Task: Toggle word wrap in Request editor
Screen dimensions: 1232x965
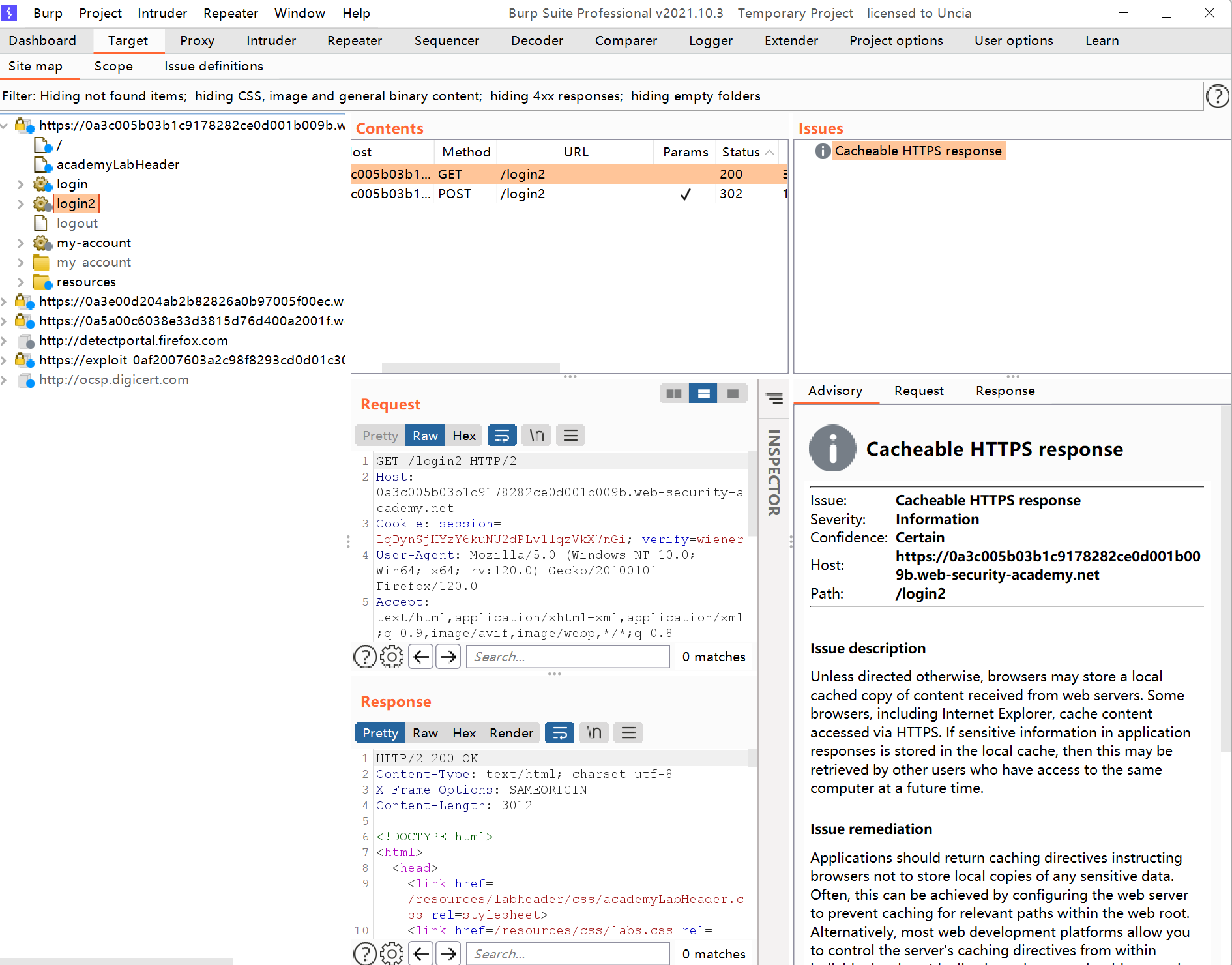Action: (x=502, y=436)
